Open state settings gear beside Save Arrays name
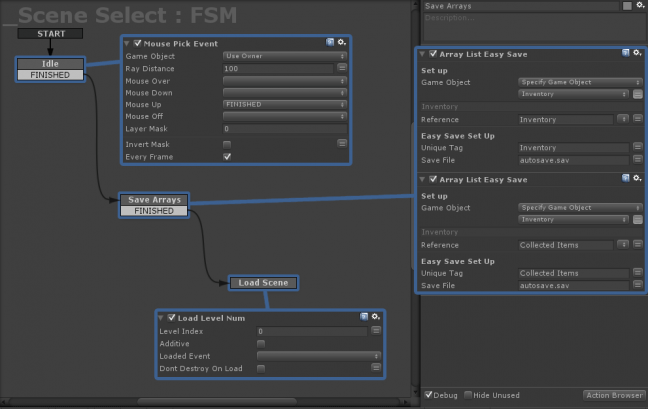The width and height of the screenshot is (648, 409). pos(641,5)
